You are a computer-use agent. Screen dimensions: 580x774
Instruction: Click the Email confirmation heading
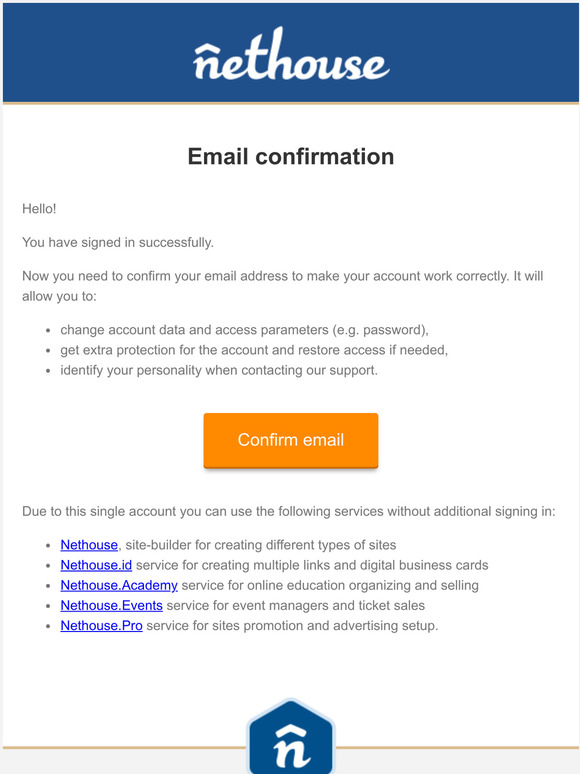tap(291, 156)
